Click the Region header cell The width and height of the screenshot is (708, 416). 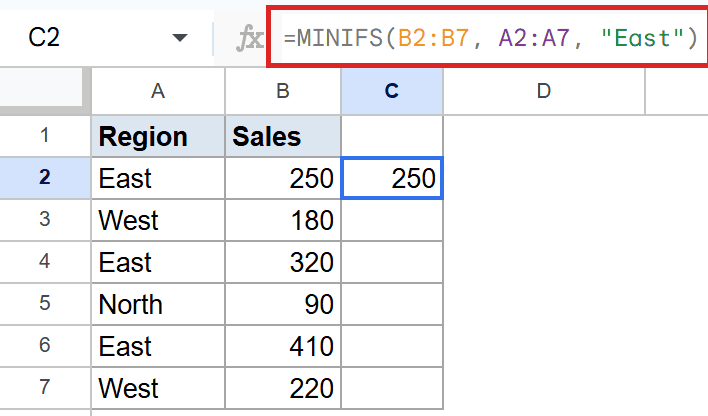[158, 136]
